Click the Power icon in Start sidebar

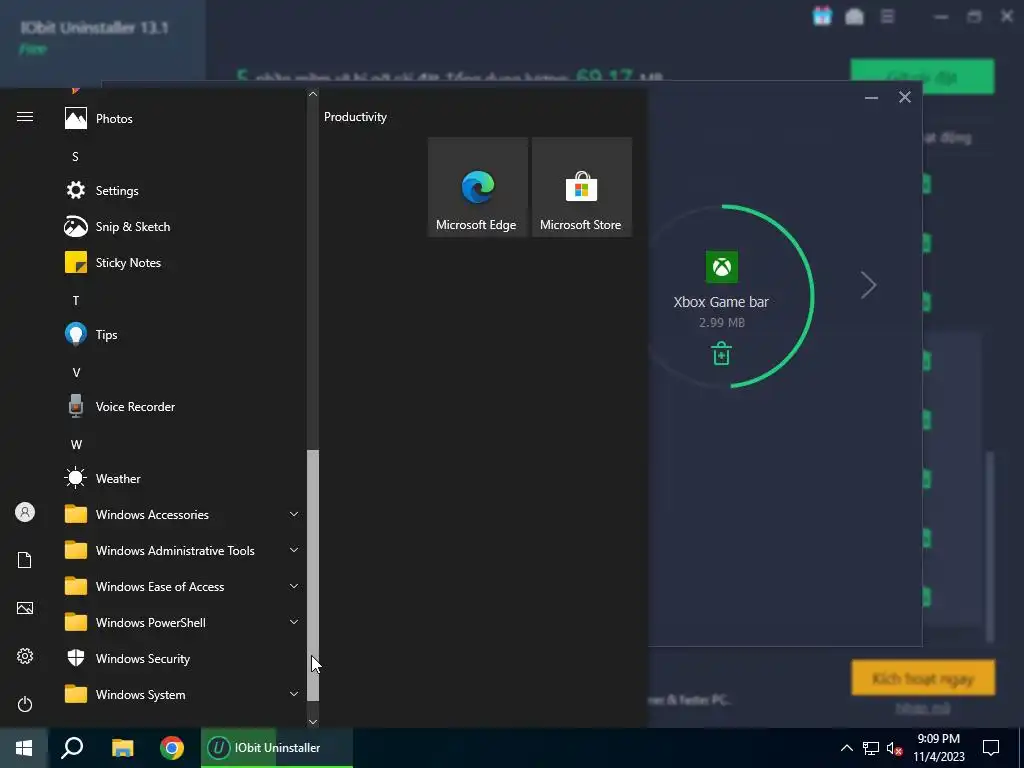(x=25, y=704)
